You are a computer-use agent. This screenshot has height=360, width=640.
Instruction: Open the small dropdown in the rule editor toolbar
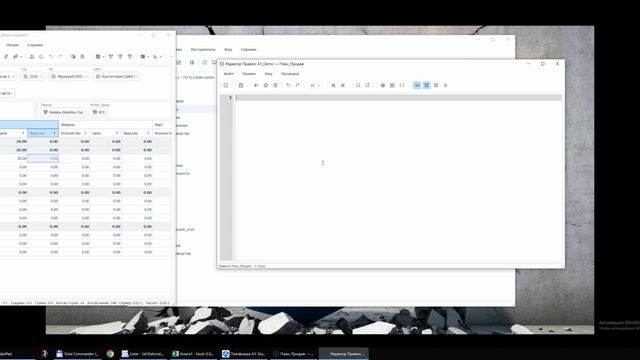click(314, 85)
